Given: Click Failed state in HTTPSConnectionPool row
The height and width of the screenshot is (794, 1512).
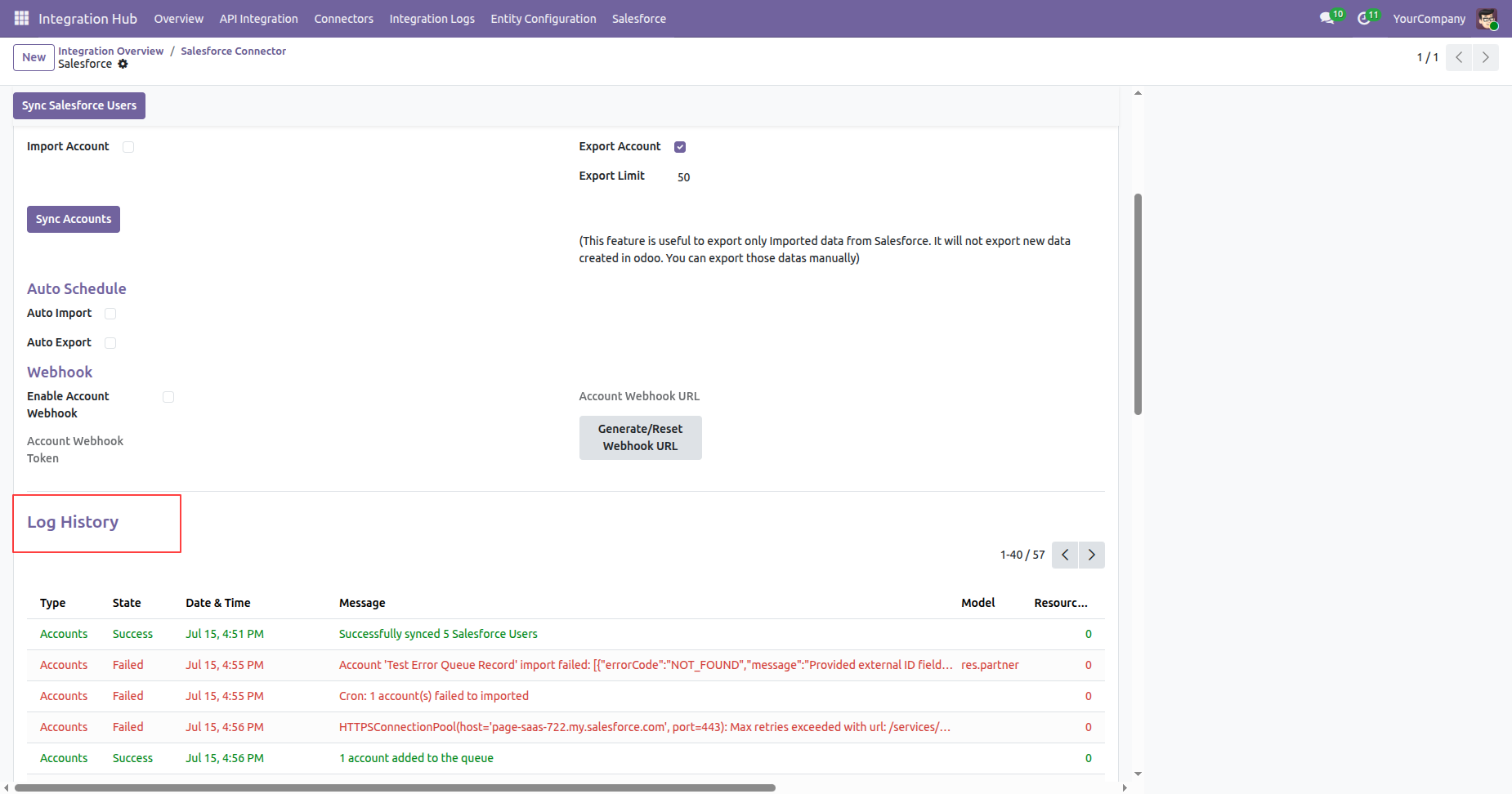Looking at the screenshot, I should (128, 727).
